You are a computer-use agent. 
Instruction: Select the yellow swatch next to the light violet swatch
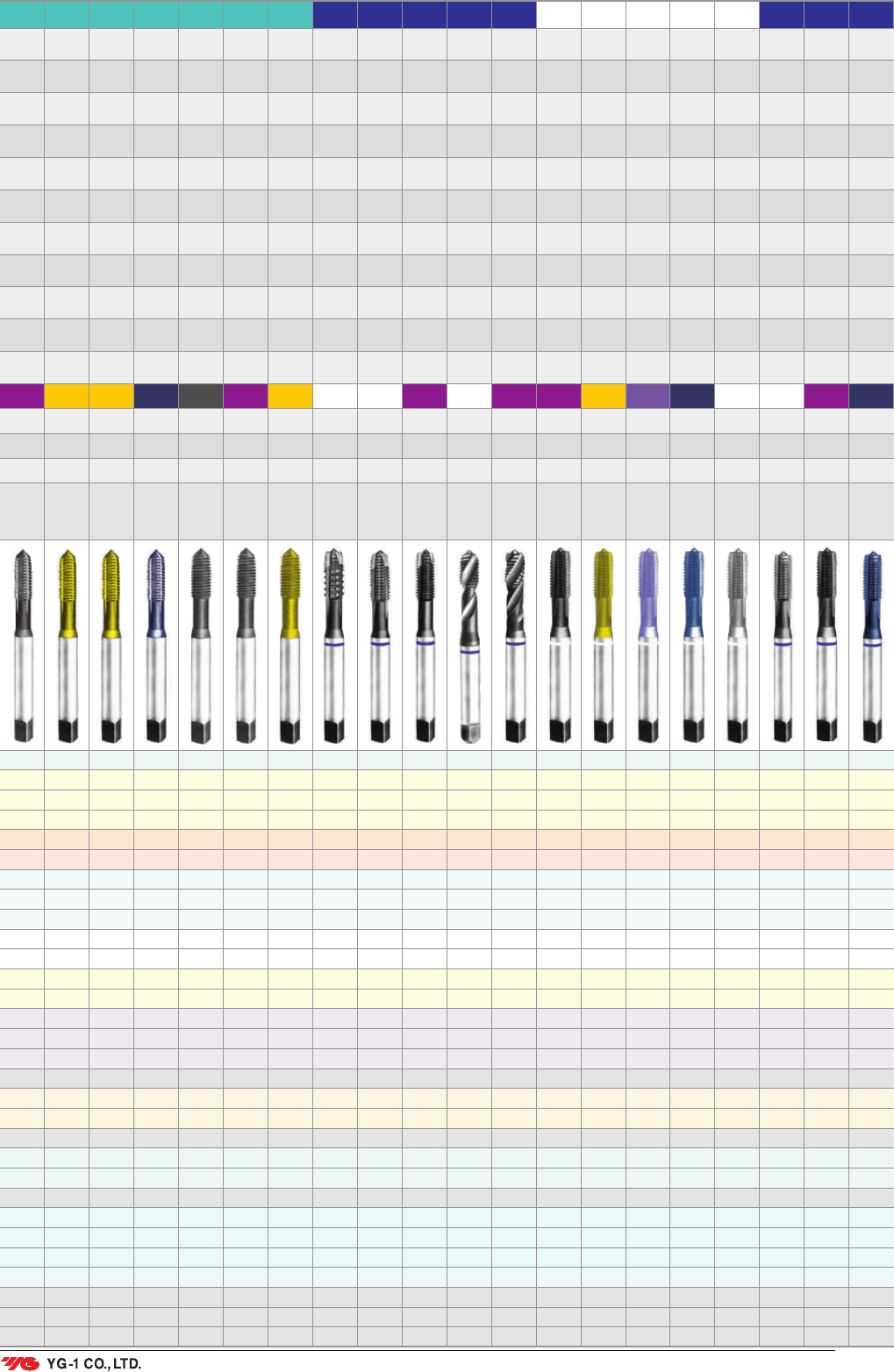coord(604,396)
